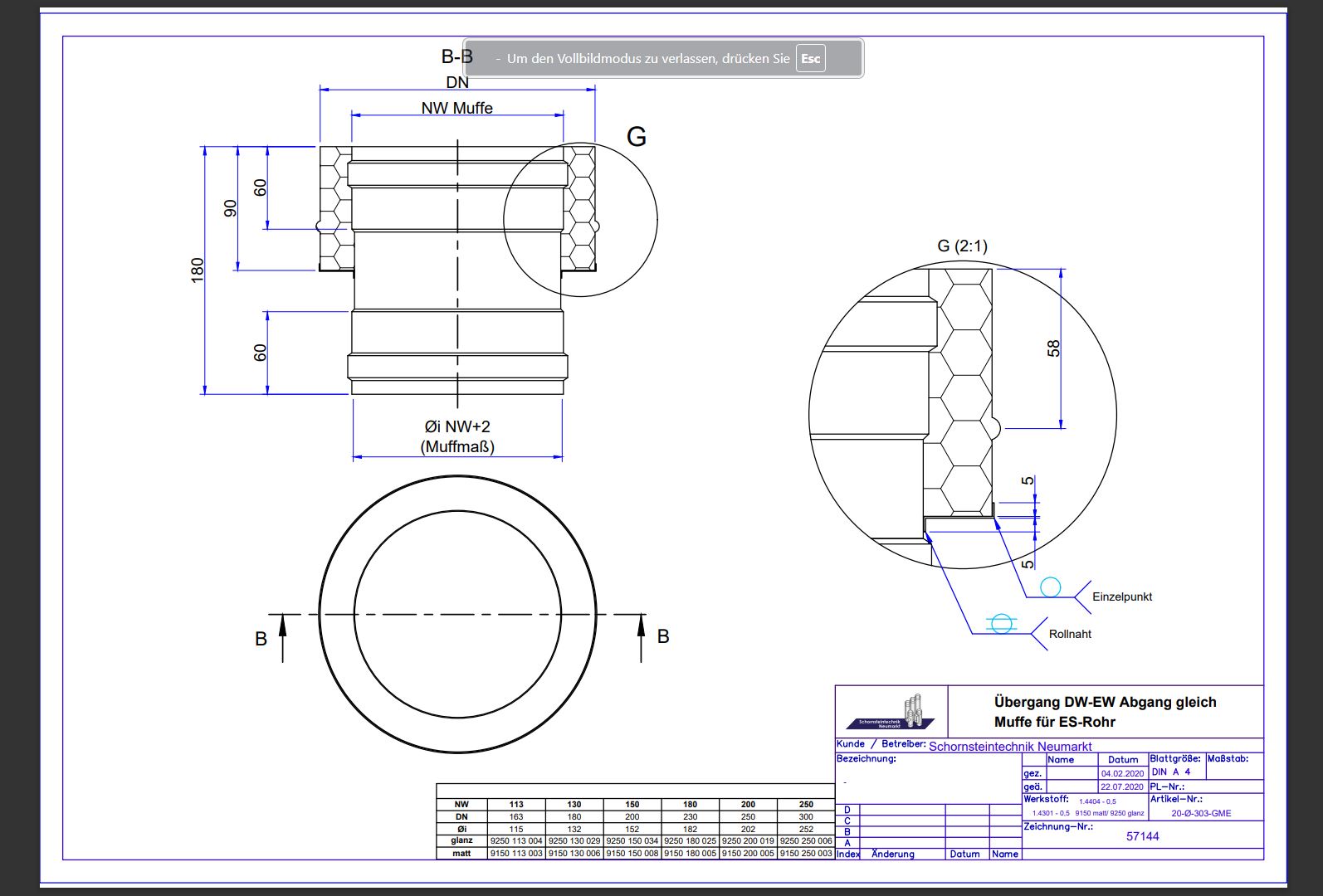Select drawing number 57144

point(1142,836)
